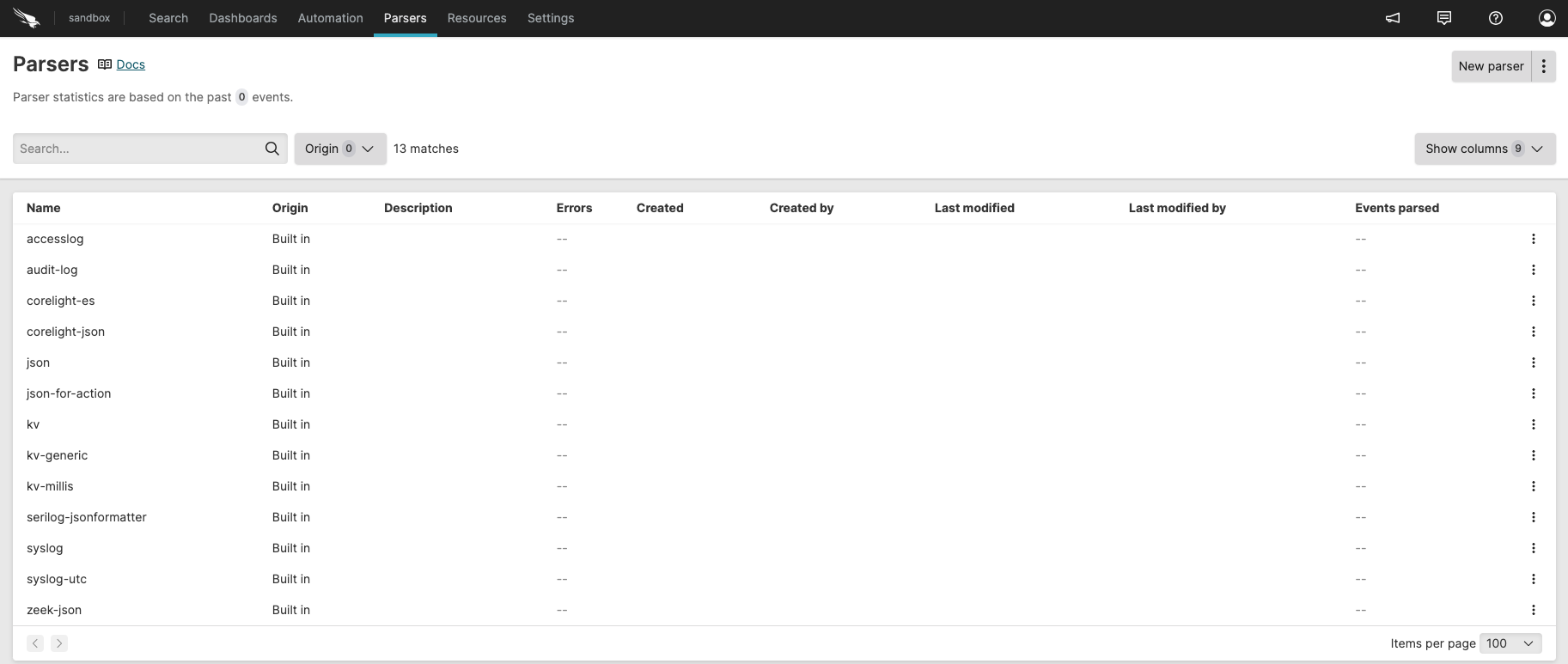Open the user account profile icon
1568x664 pixels.
tap(1547, 18)
